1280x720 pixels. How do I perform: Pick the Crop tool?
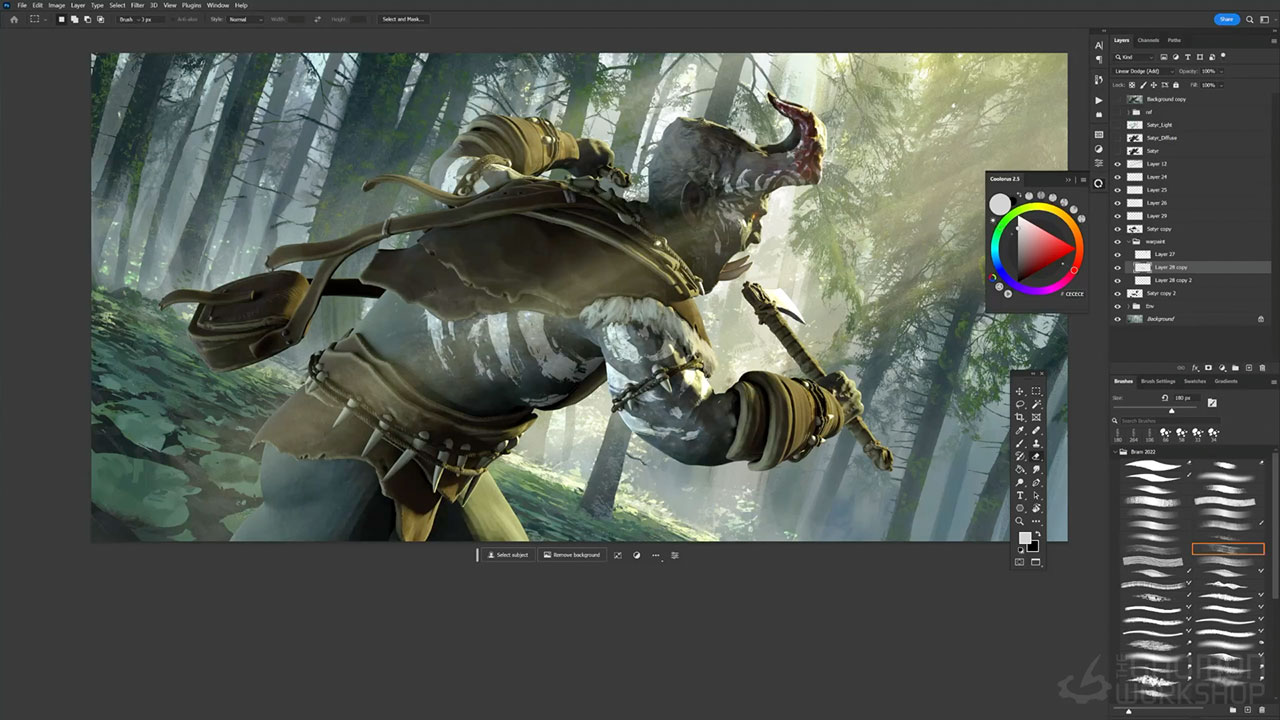[x=1020, y=417]
